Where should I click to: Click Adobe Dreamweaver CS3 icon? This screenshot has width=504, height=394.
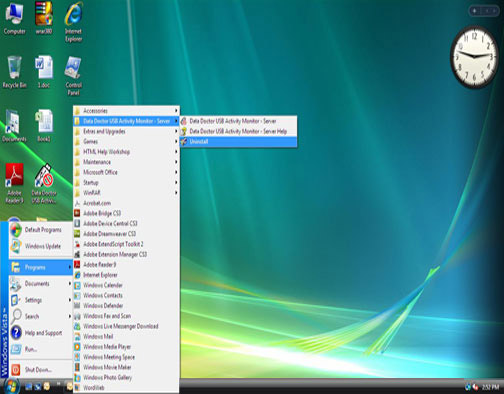point(77,234)
